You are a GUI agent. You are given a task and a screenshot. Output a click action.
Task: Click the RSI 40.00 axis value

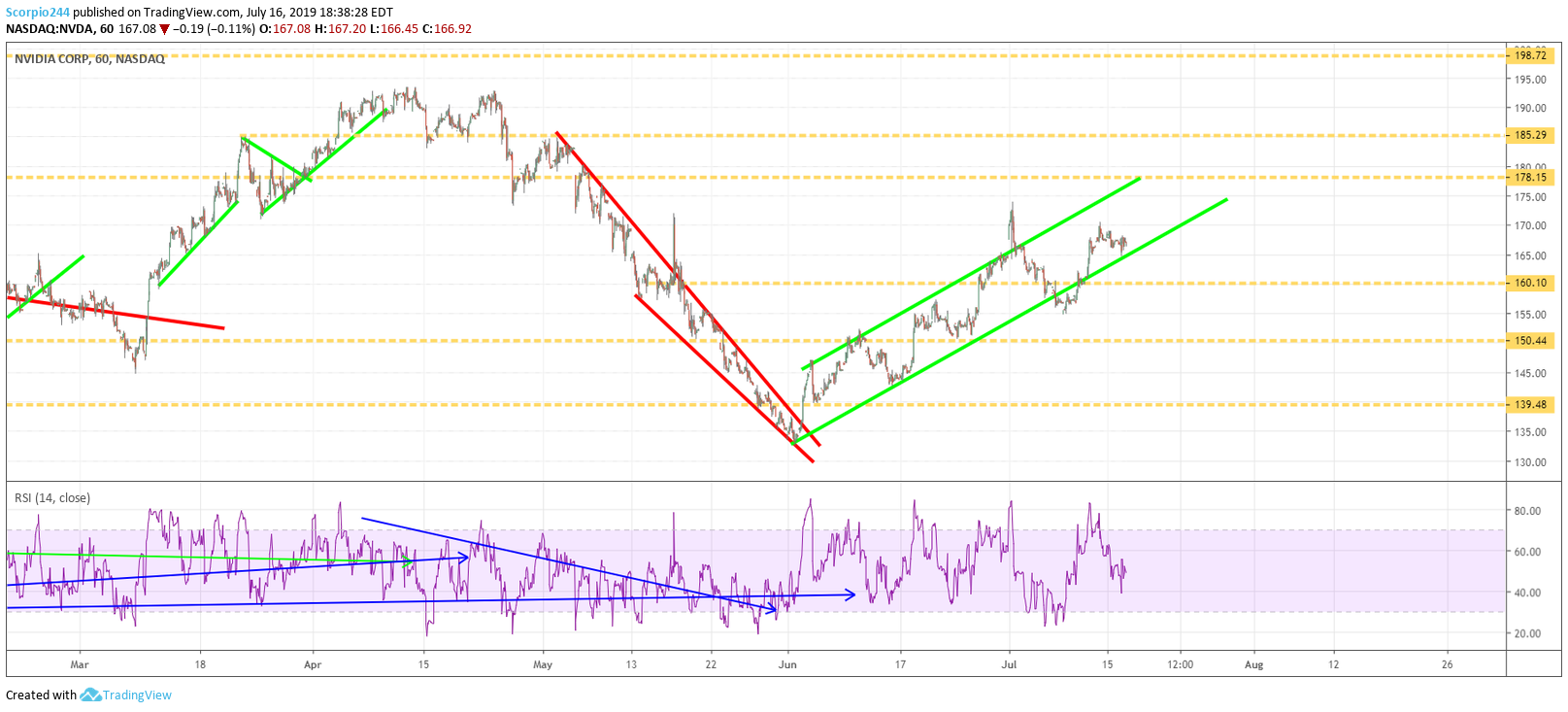pos(1527,593)
